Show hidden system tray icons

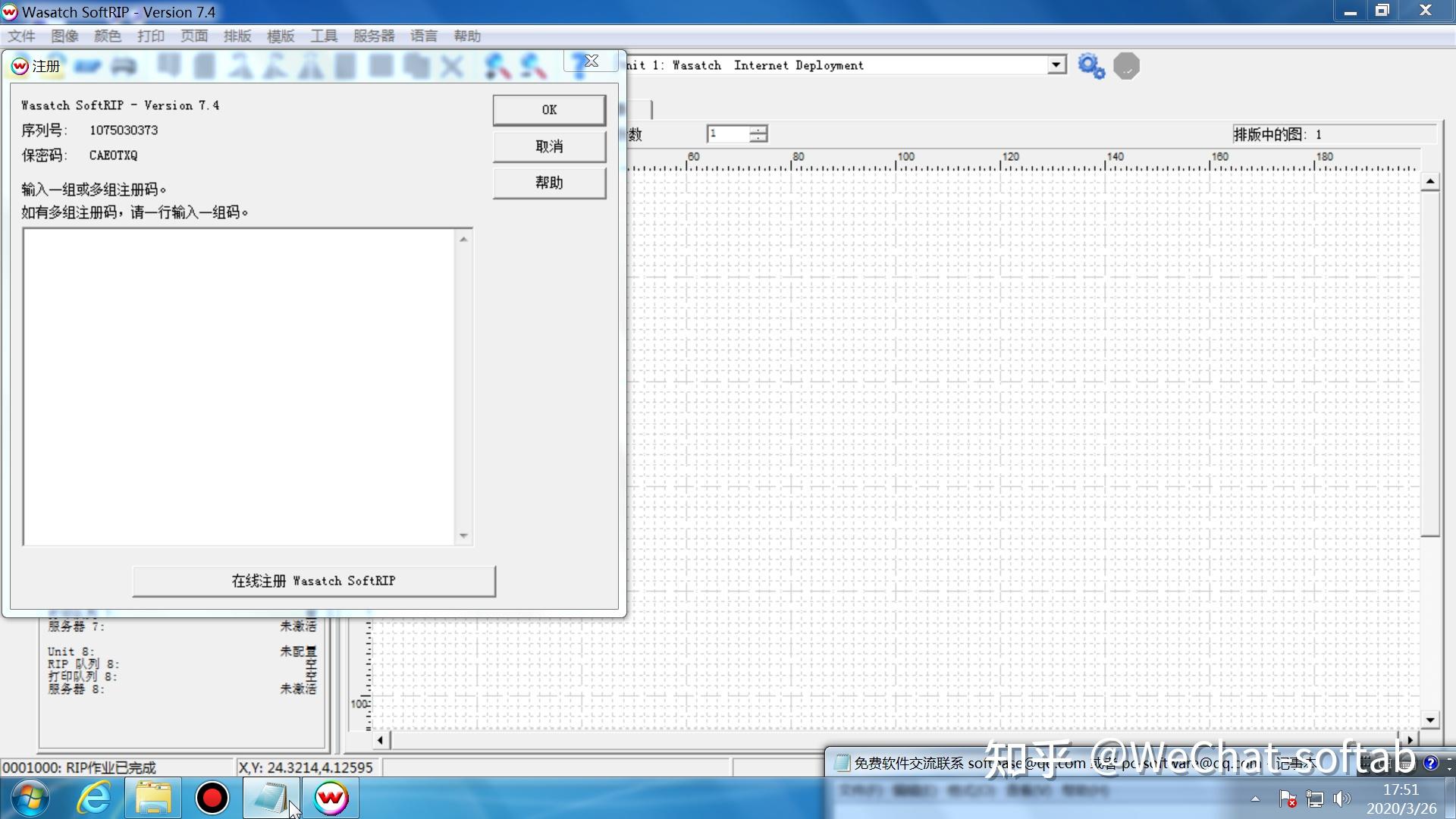pos(1255,799)
